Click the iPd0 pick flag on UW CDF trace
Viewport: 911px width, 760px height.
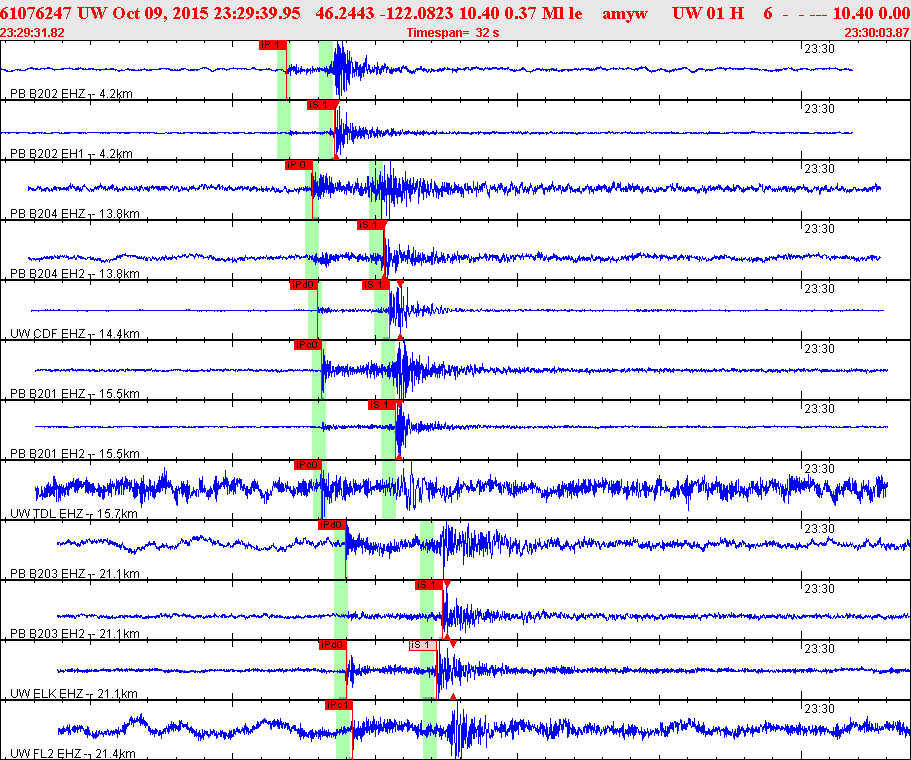(x=303, y=285)
